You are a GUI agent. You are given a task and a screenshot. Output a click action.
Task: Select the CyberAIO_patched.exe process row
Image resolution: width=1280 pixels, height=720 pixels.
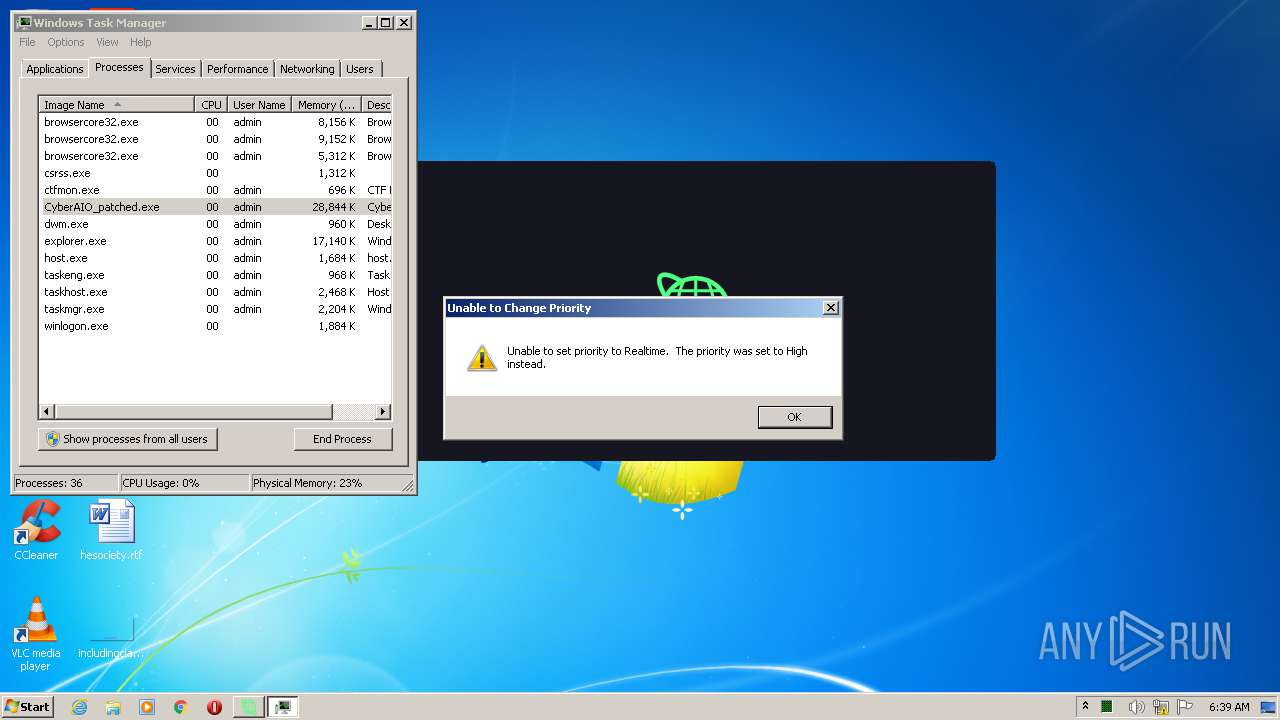tap(215, 207)
